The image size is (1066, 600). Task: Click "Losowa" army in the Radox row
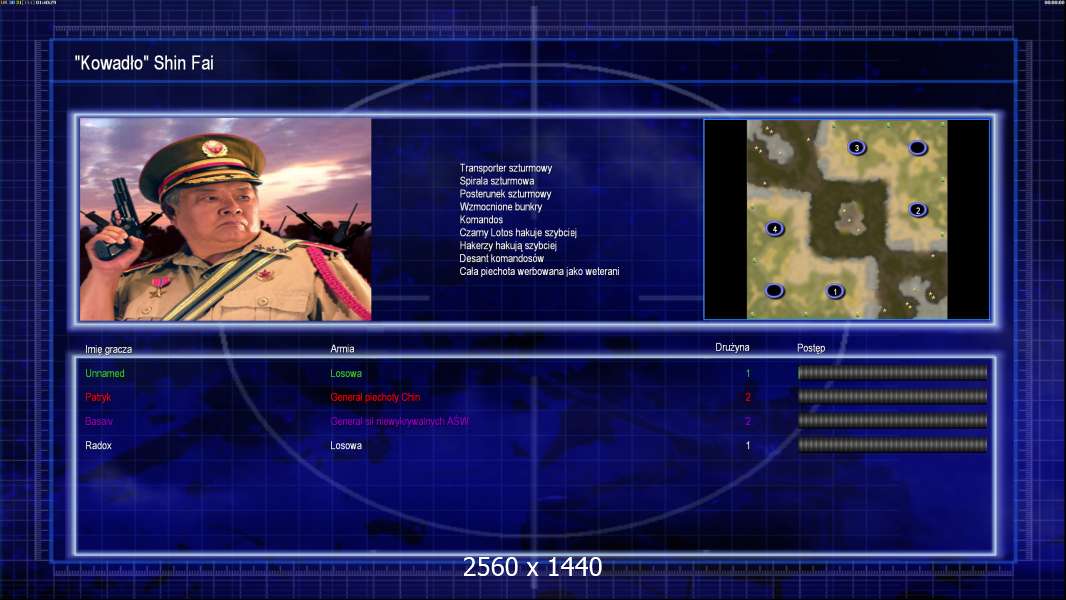tap(346, 446)
